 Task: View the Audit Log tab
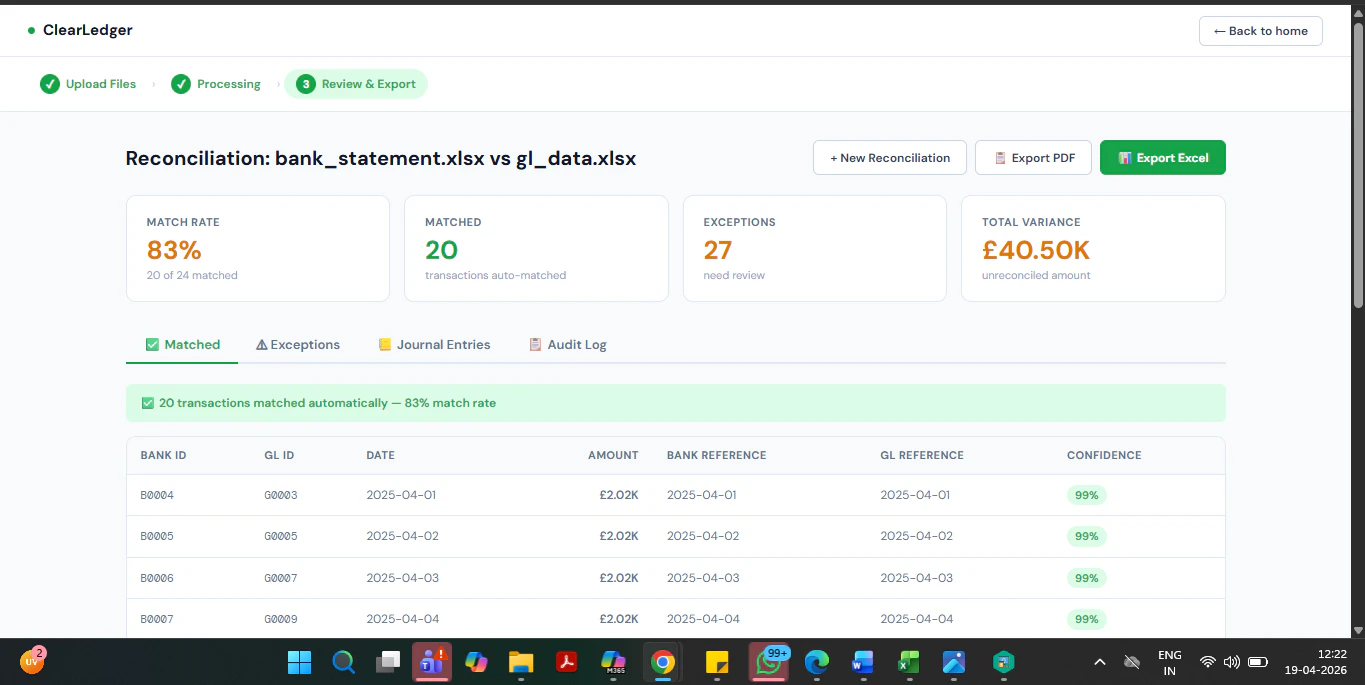[567, 344]
